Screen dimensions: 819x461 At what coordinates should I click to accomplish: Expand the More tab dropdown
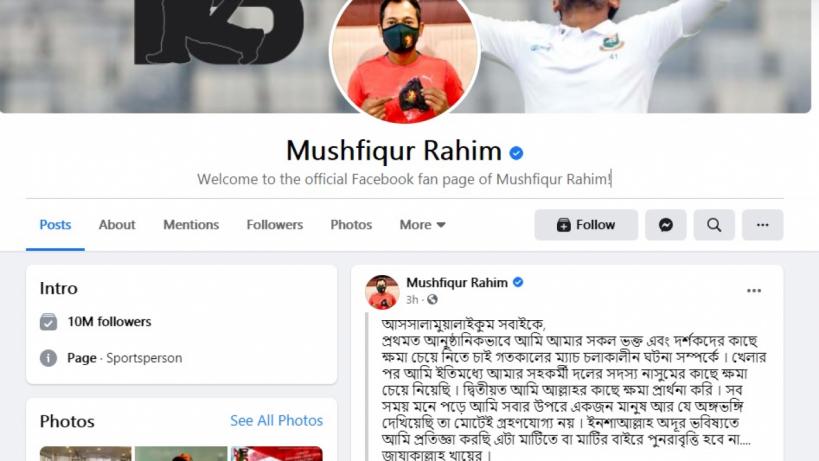pyautogui.click(x=422, y=225)
